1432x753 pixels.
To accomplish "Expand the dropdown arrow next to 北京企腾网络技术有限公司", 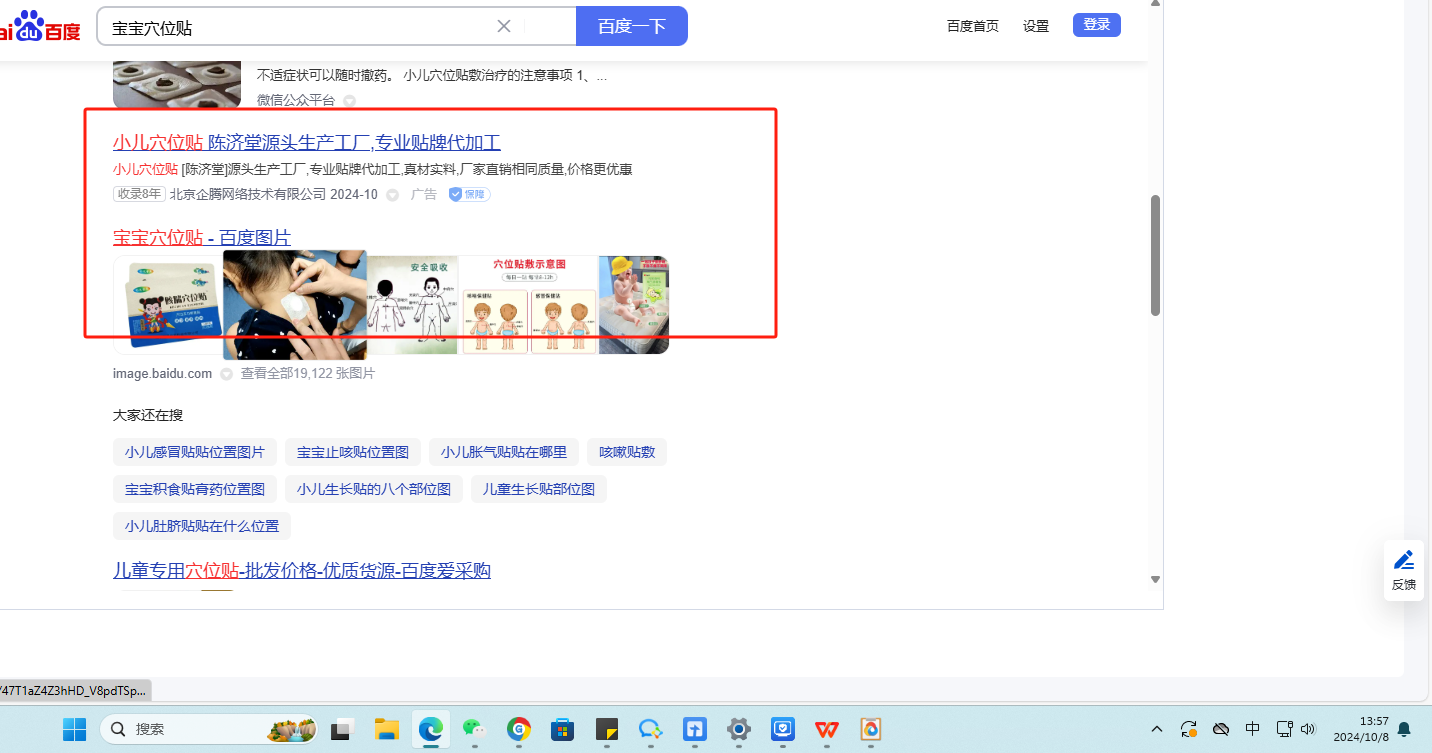I will point(392,195).
